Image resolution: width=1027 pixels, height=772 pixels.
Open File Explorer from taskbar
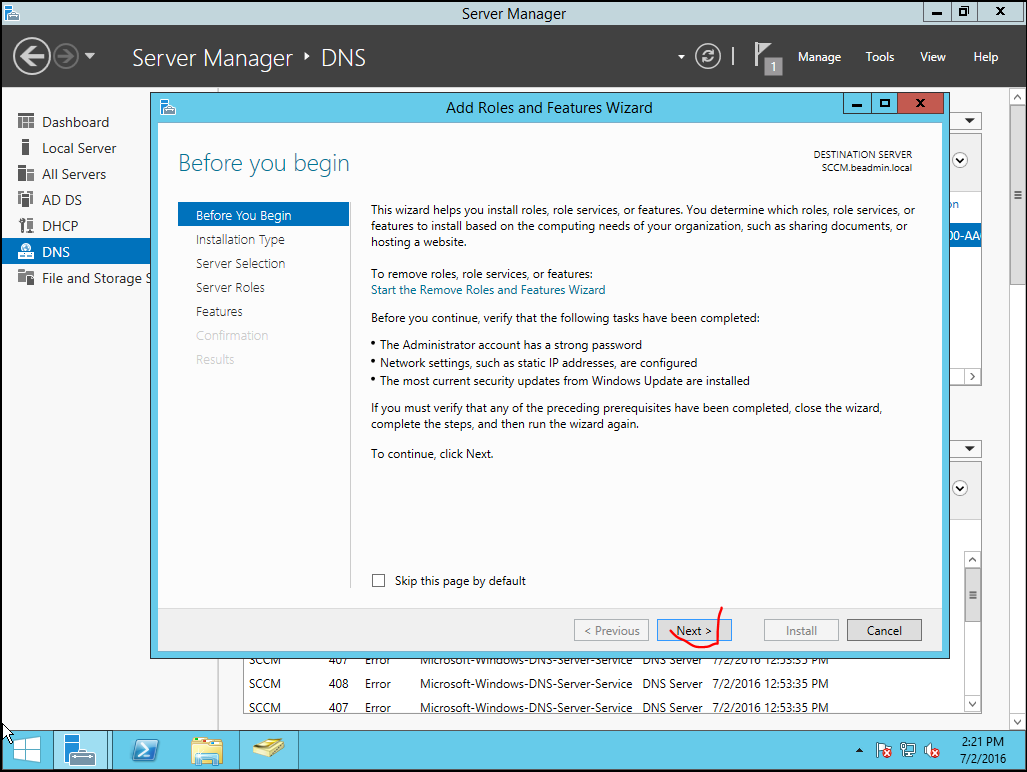tap(207, 750)
